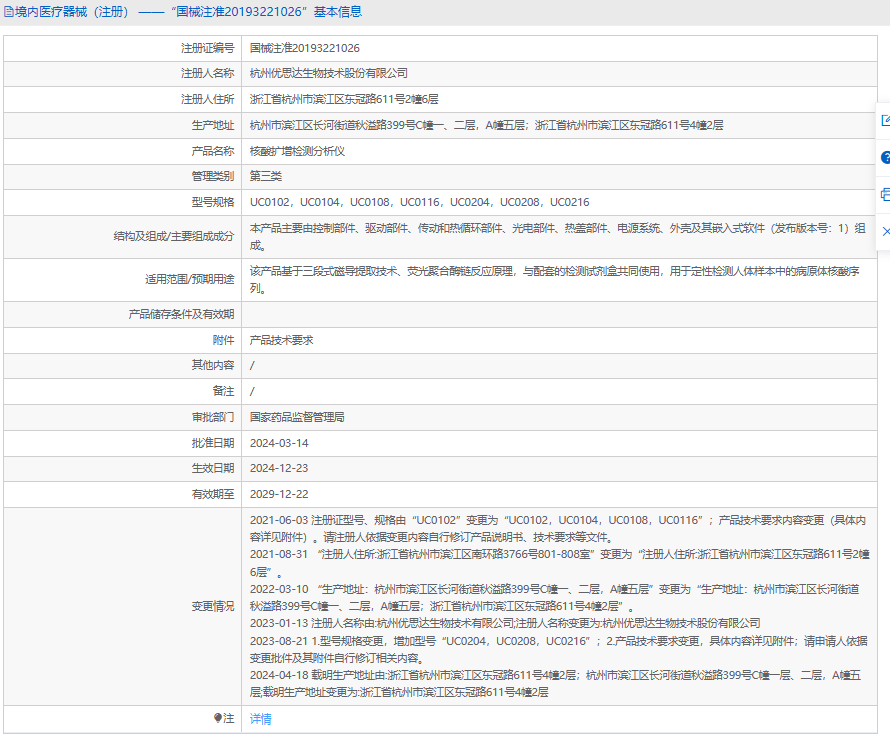Click the 批准日期 label
This screenshot has height=736, width=890.
pos(212,443)
